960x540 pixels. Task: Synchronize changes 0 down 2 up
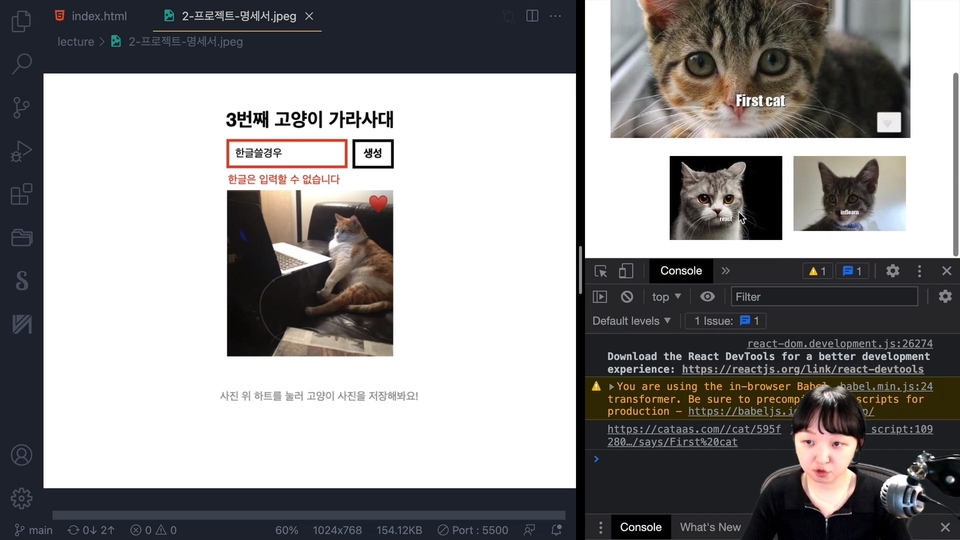tap(91, 530)
